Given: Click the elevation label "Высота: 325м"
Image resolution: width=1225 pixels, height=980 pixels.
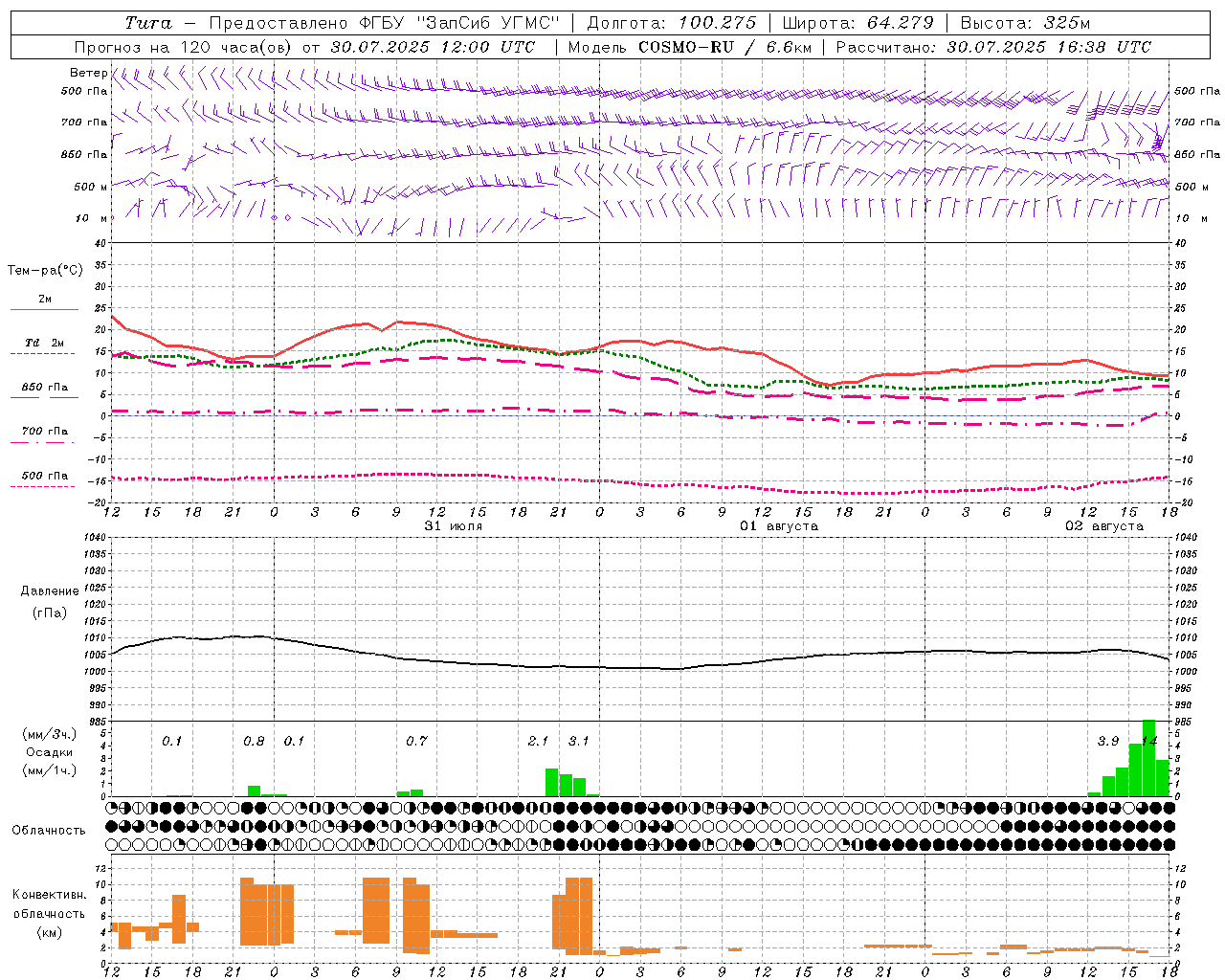Looking at the screenshot, I should point(1025,23).
